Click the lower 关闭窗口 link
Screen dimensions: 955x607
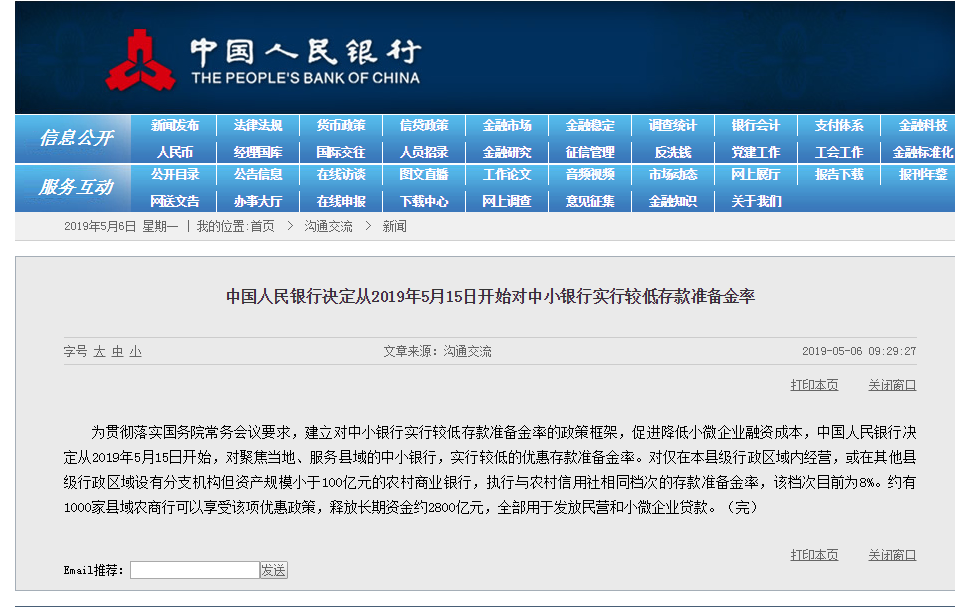[892, 555]
